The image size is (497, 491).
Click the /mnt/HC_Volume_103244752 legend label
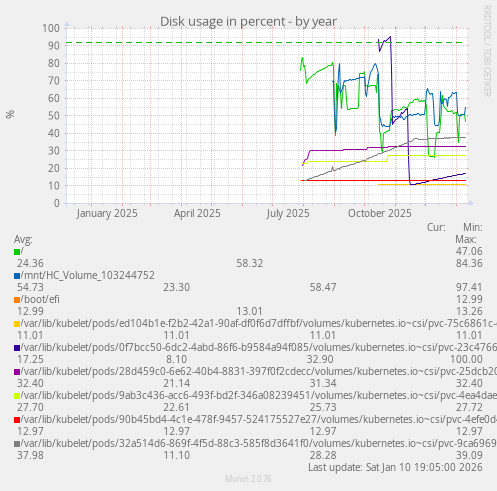pyautogui.click(x=88, y=275)
